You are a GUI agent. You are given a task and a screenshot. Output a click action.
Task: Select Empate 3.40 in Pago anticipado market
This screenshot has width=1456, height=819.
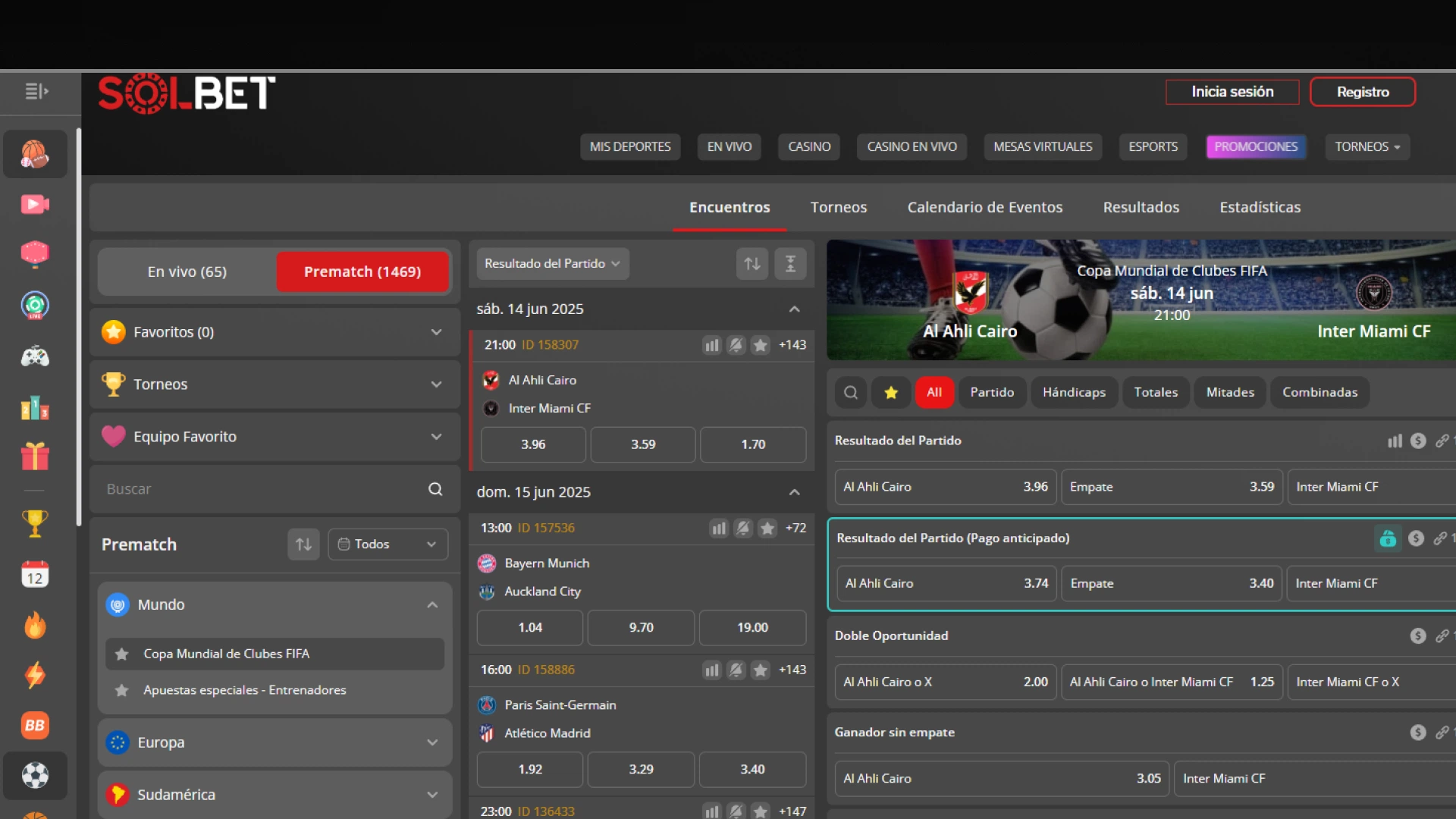coord(1172,583)
